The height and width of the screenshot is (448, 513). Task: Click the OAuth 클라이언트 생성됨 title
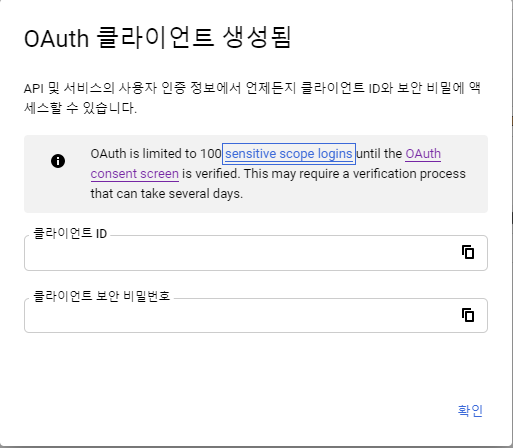pyautogui.click(x=158, y=38)
